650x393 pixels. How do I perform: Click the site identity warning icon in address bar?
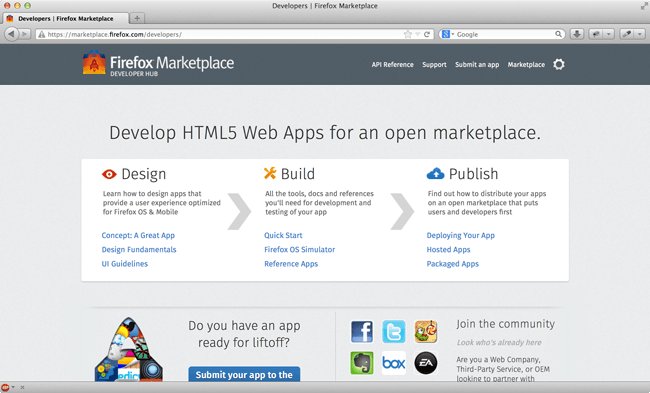[x=41, y=34]
